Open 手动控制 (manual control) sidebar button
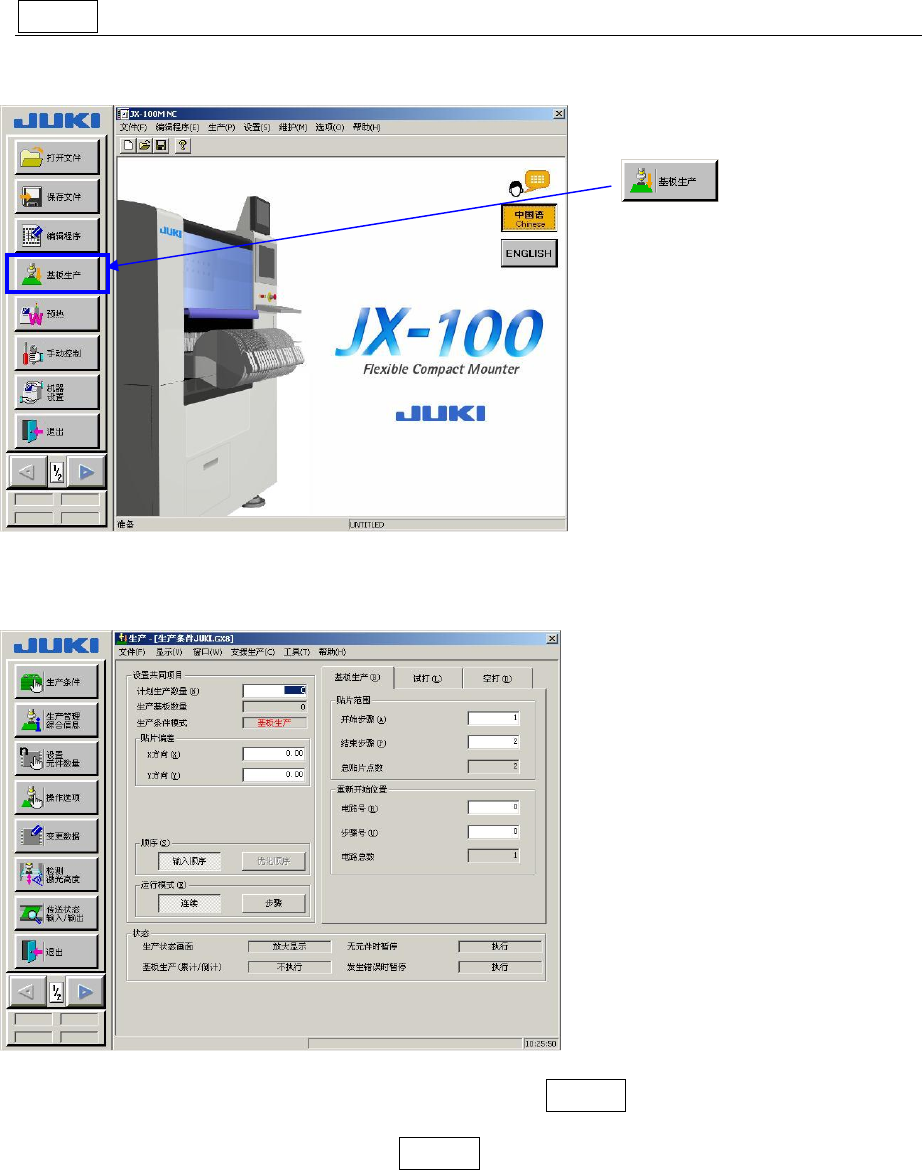This screenshot has width=922, height=1170. 57,353
